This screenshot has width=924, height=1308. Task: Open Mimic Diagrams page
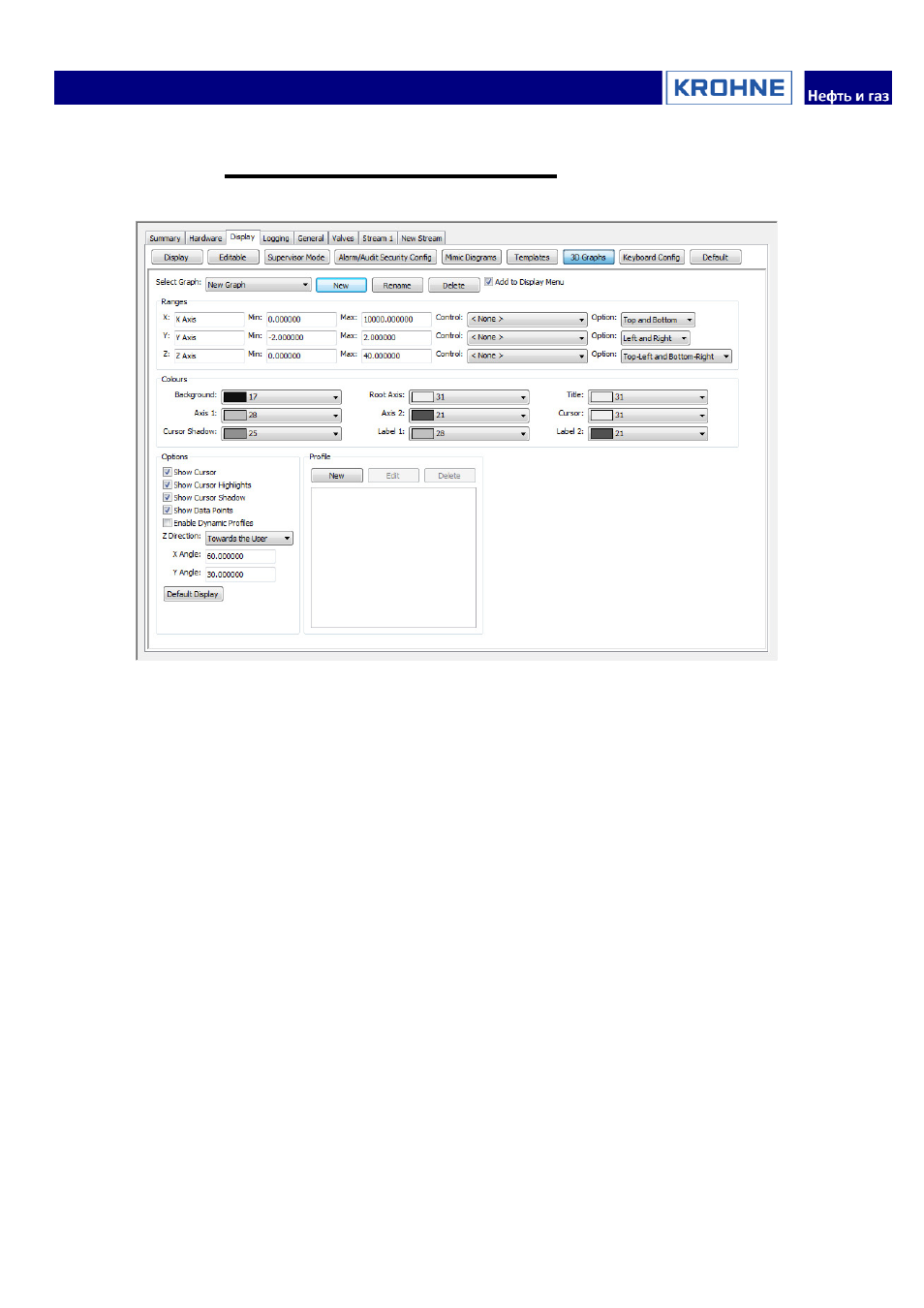[471, 258]
